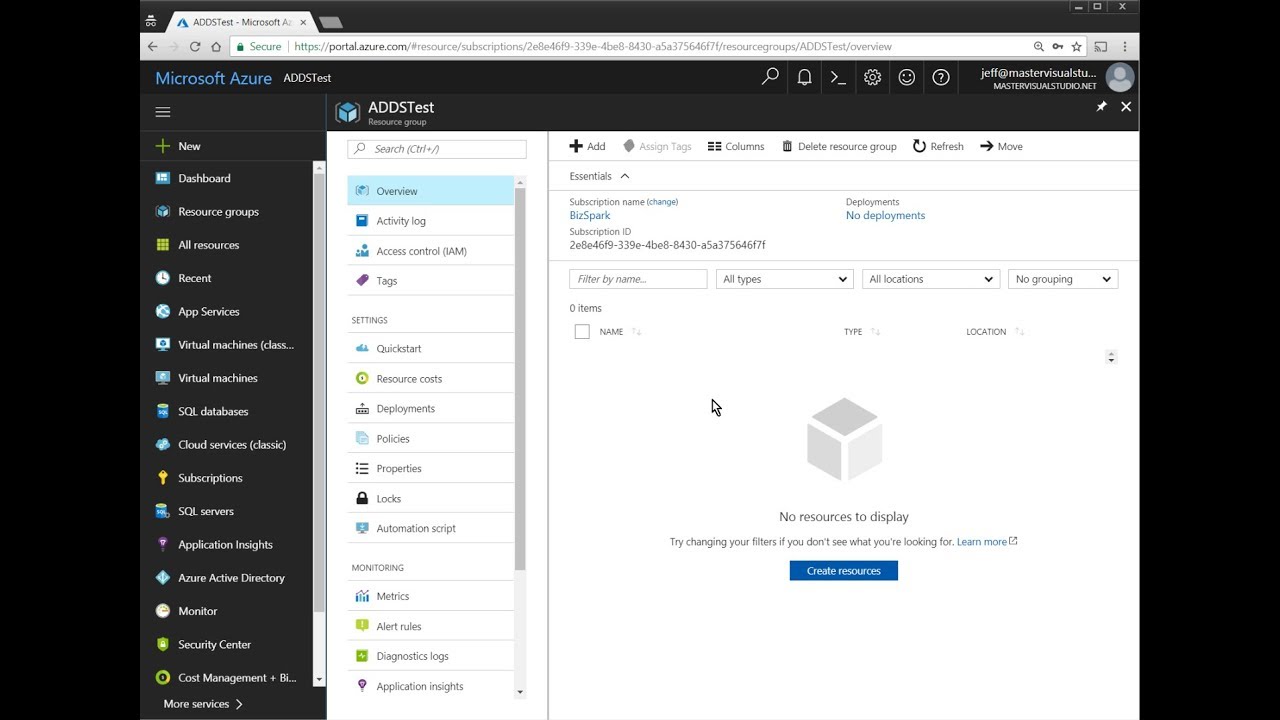Click the Add toolbar button

pos(587,146)
